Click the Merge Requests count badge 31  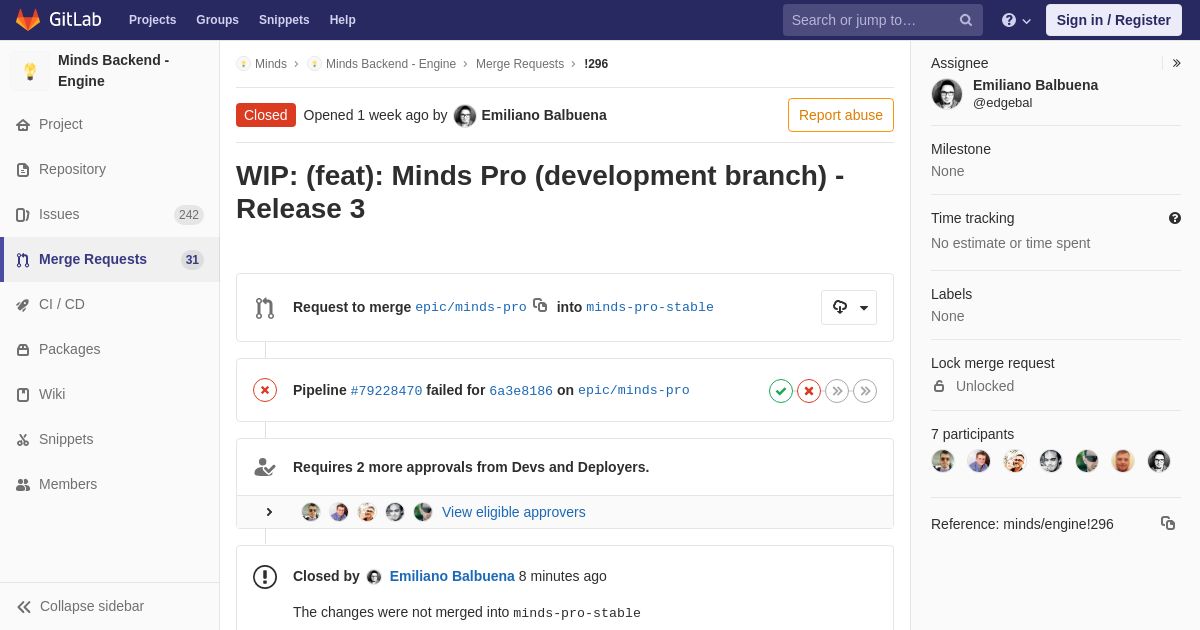tap(192, 260)
